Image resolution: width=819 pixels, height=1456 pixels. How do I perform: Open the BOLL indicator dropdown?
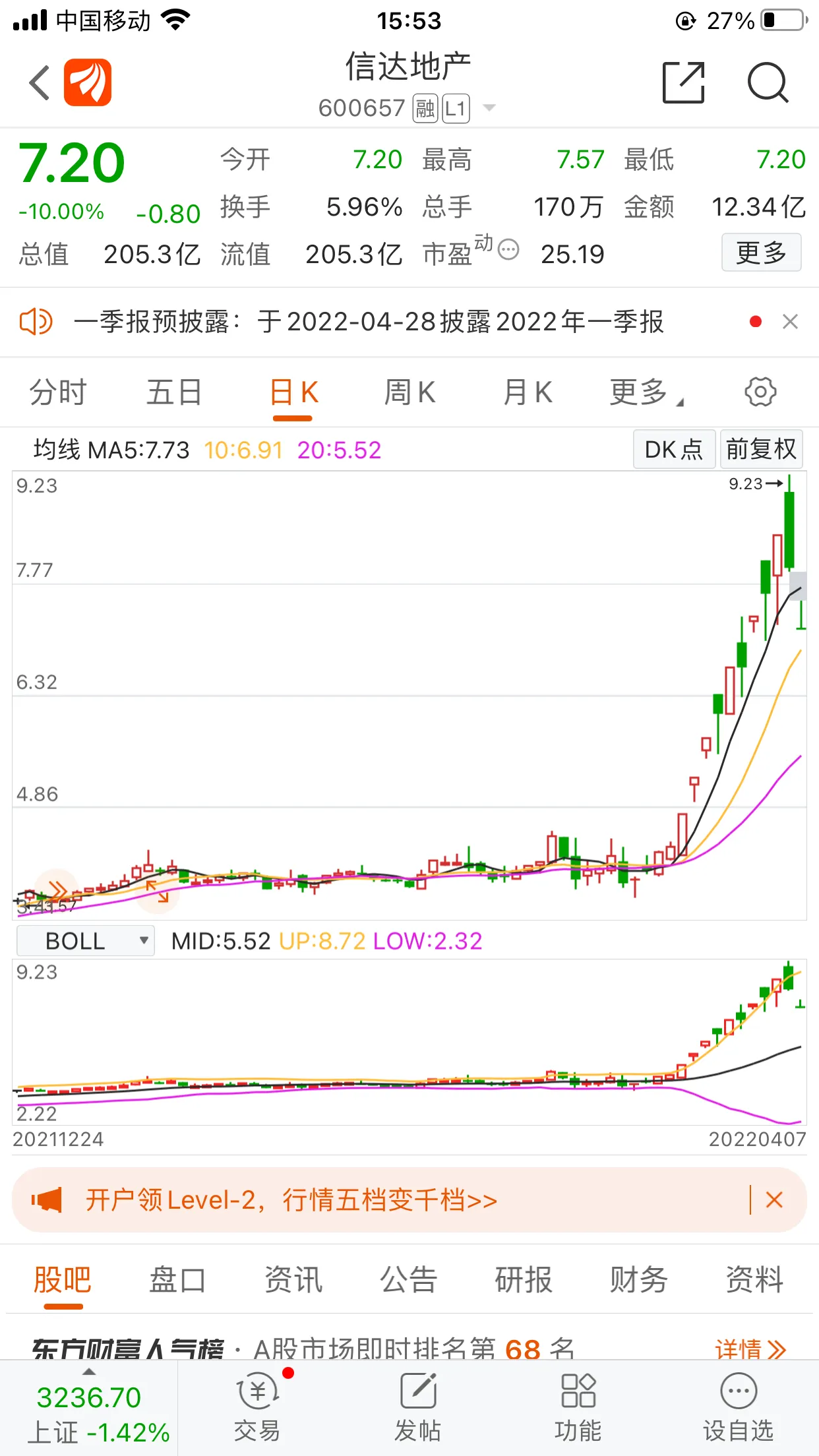[x=85, y=940]
